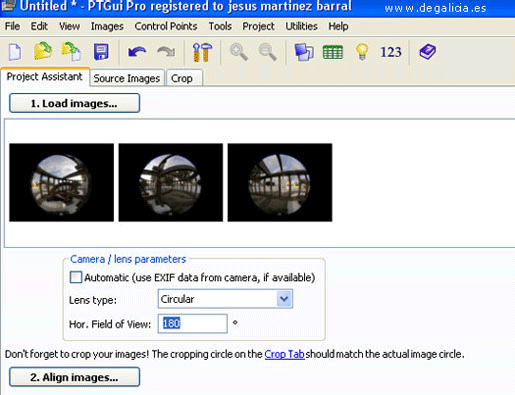The image size is (515, 395).
Task: Open a project with the folder icon
Action: pos(43,51)
